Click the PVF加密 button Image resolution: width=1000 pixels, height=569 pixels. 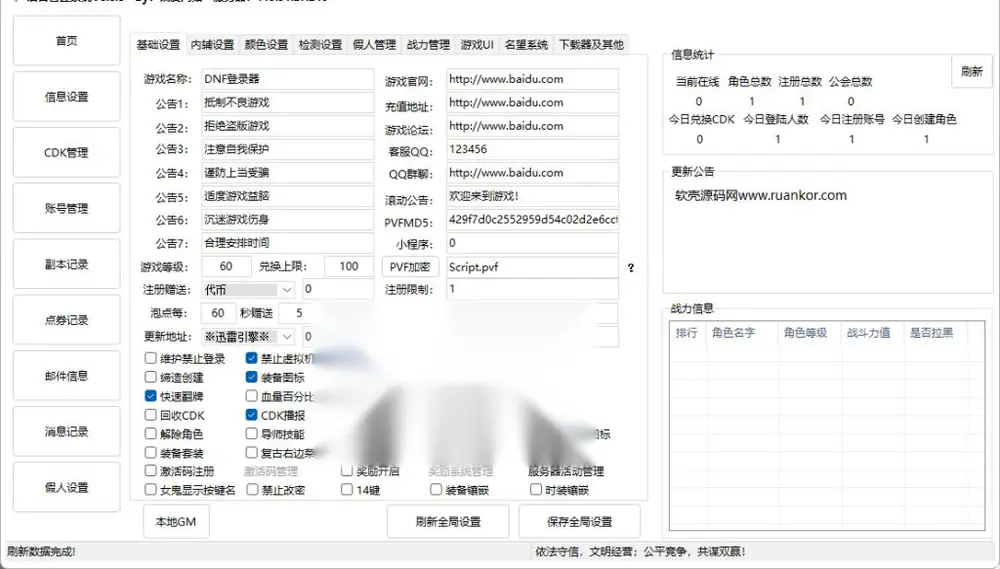point(410,267)
